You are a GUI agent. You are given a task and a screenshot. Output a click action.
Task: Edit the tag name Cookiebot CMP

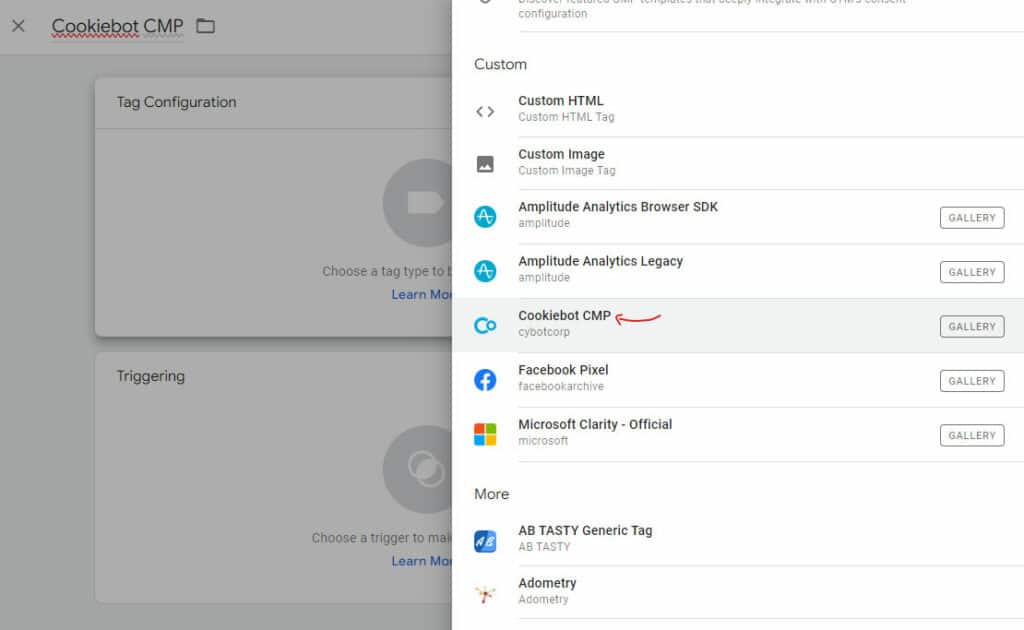point(118,26)
